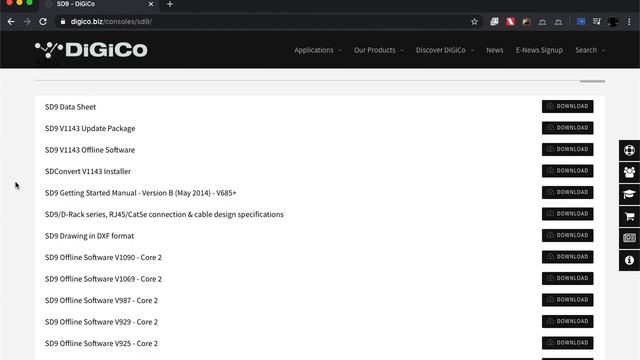Viewport: 640px width, 360px height.
Task: Expand the Our Products menu
Action: [379, 50]
